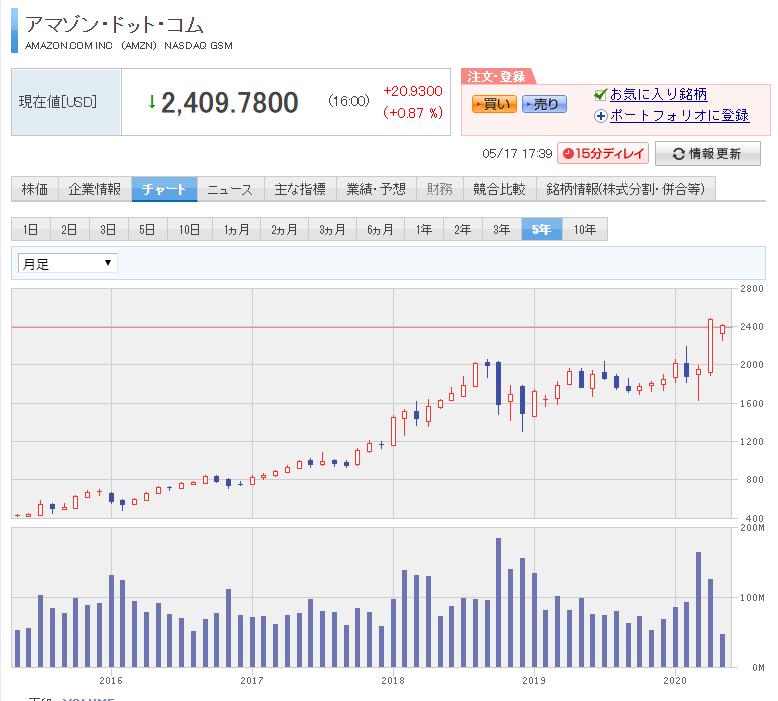Click the 2400 price axis label
The width and height of the screenshot is (778, 701).
click(752, 326)
